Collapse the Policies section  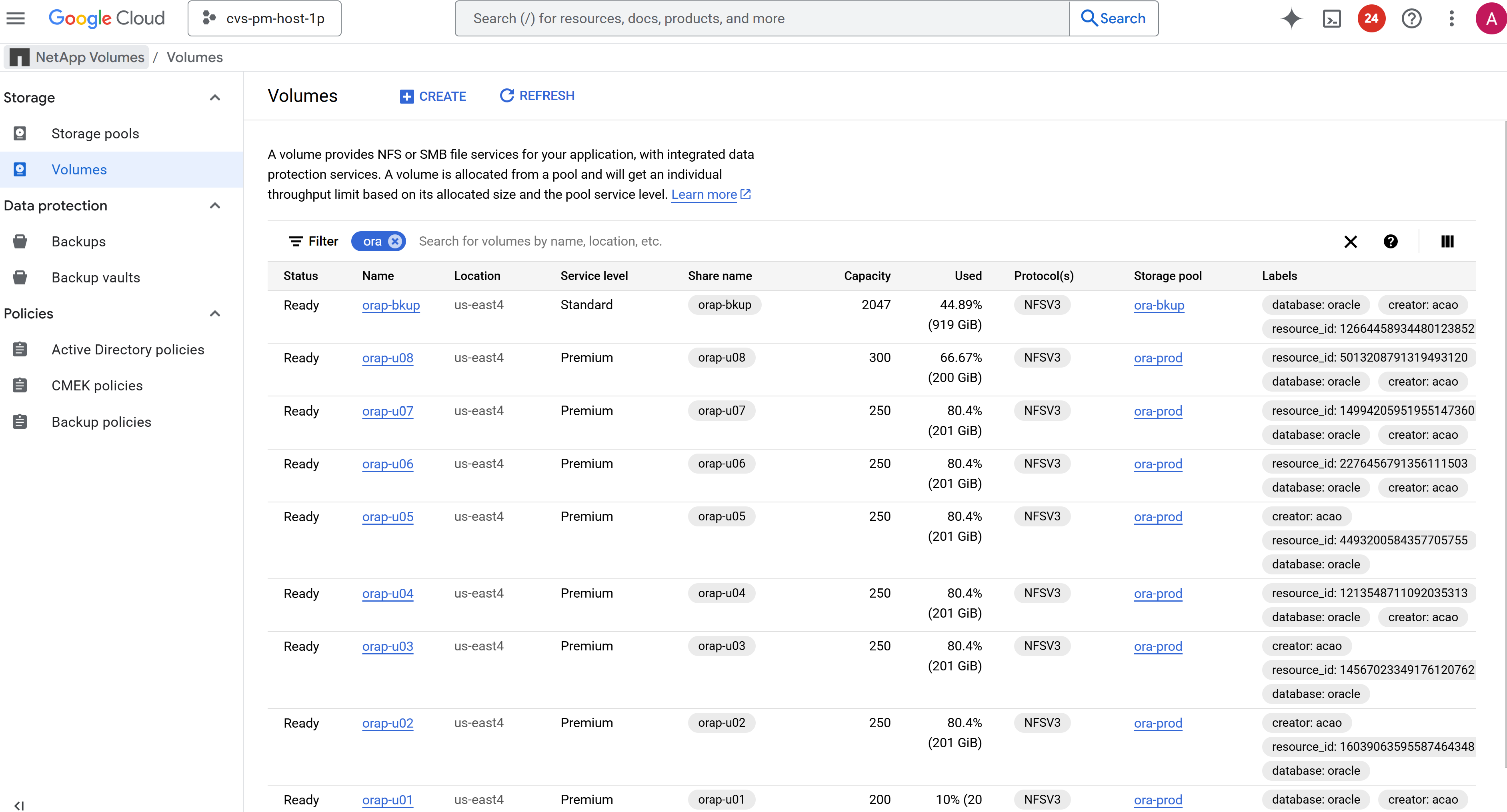215,314
